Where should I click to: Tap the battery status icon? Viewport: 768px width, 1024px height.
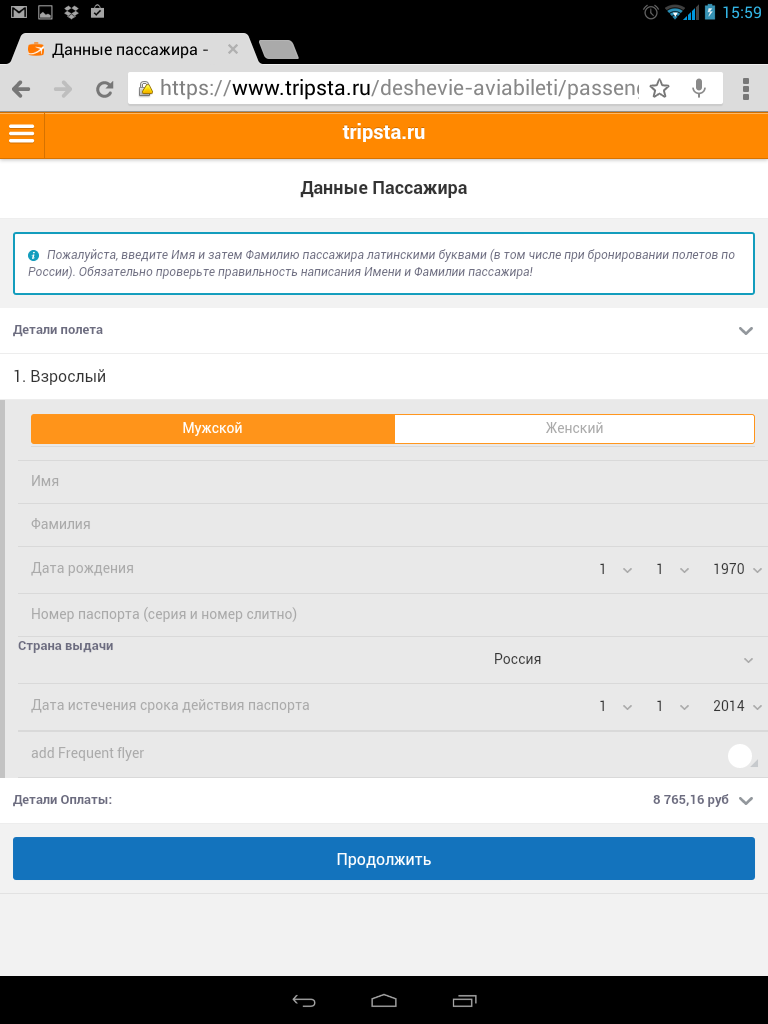[709, 12]
